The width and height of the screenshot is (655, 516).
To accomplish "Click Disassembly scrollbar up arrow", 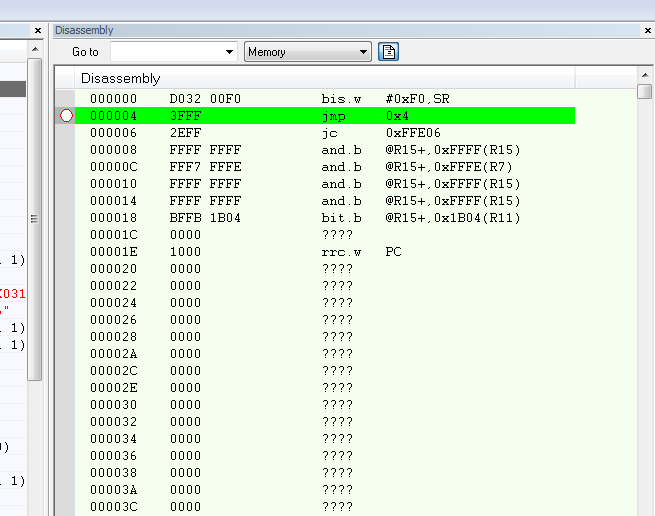I will point(645,75).
